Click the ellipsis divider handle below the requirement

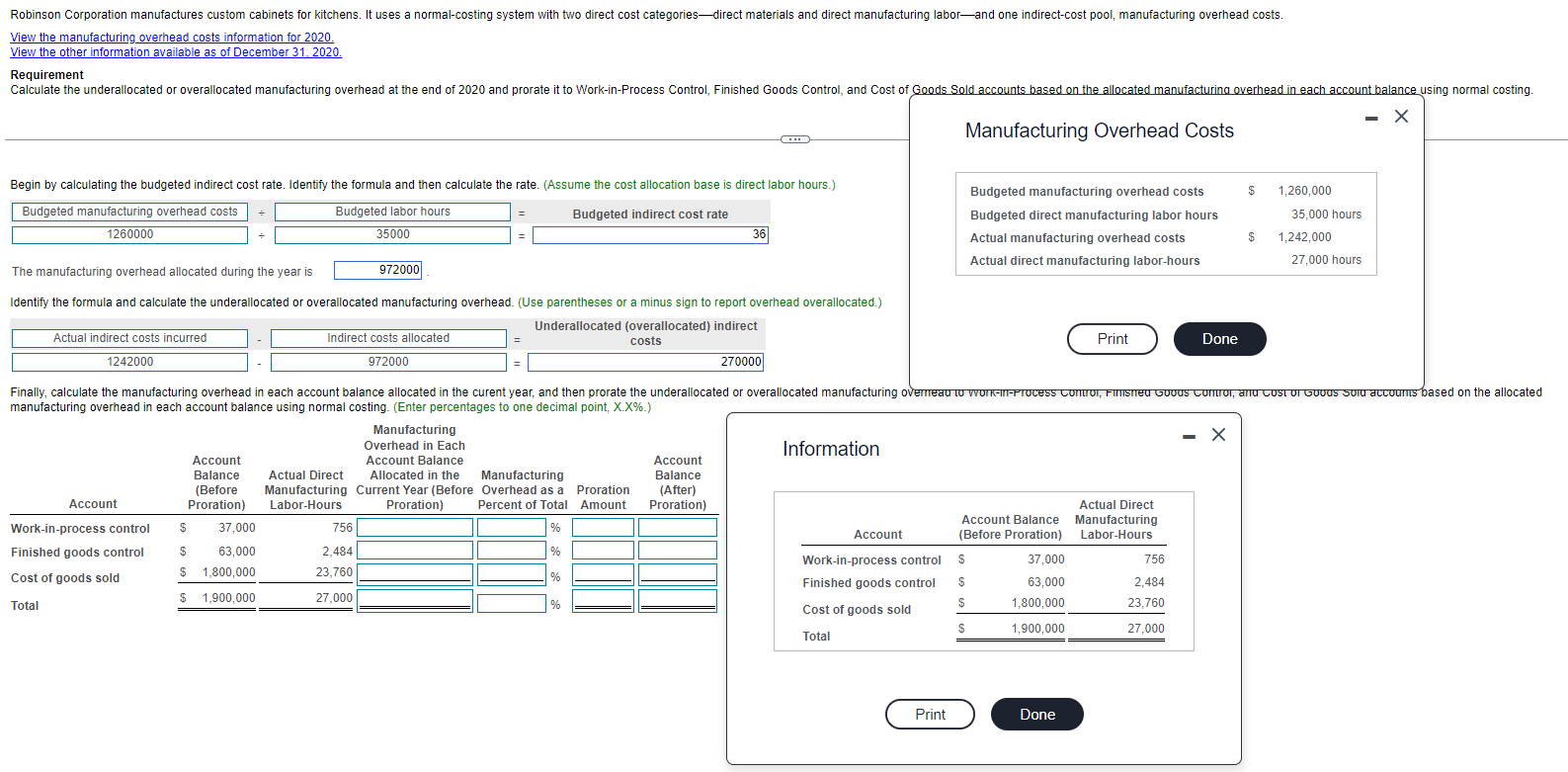tap(795, 139)
